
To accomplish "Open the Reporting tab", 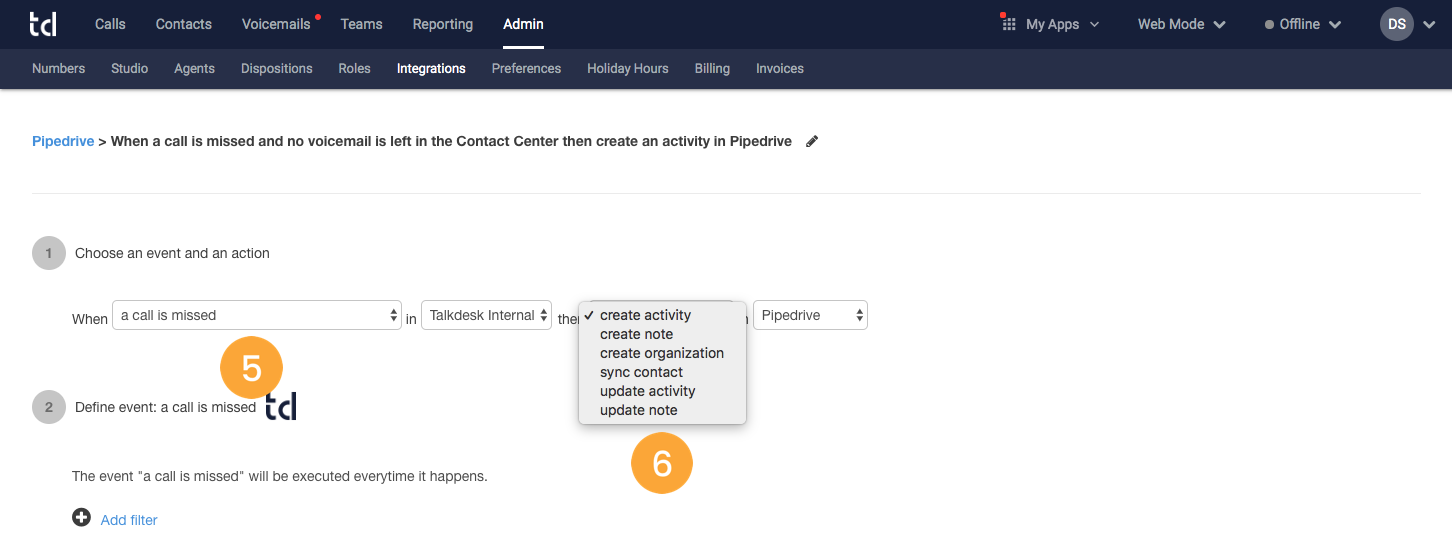I will pyautogui.click(x=442, y=24).
